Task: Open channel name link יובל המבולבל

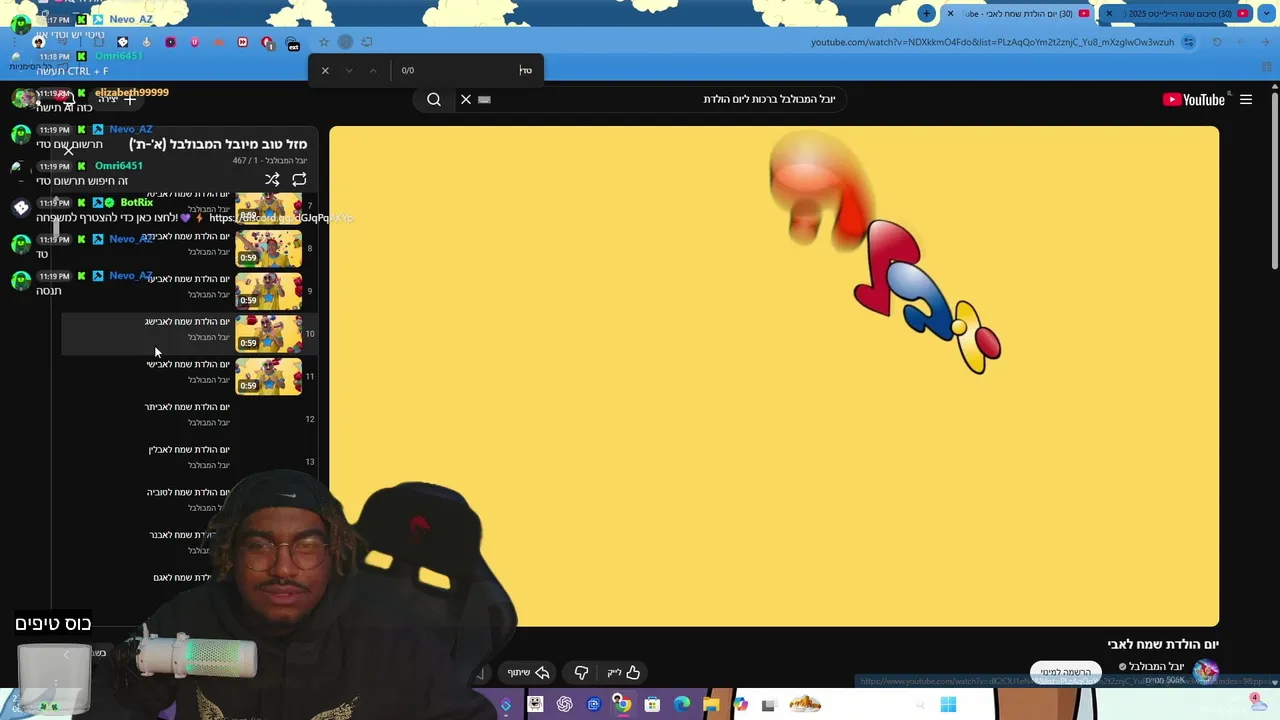Action: pos(1157,666)
